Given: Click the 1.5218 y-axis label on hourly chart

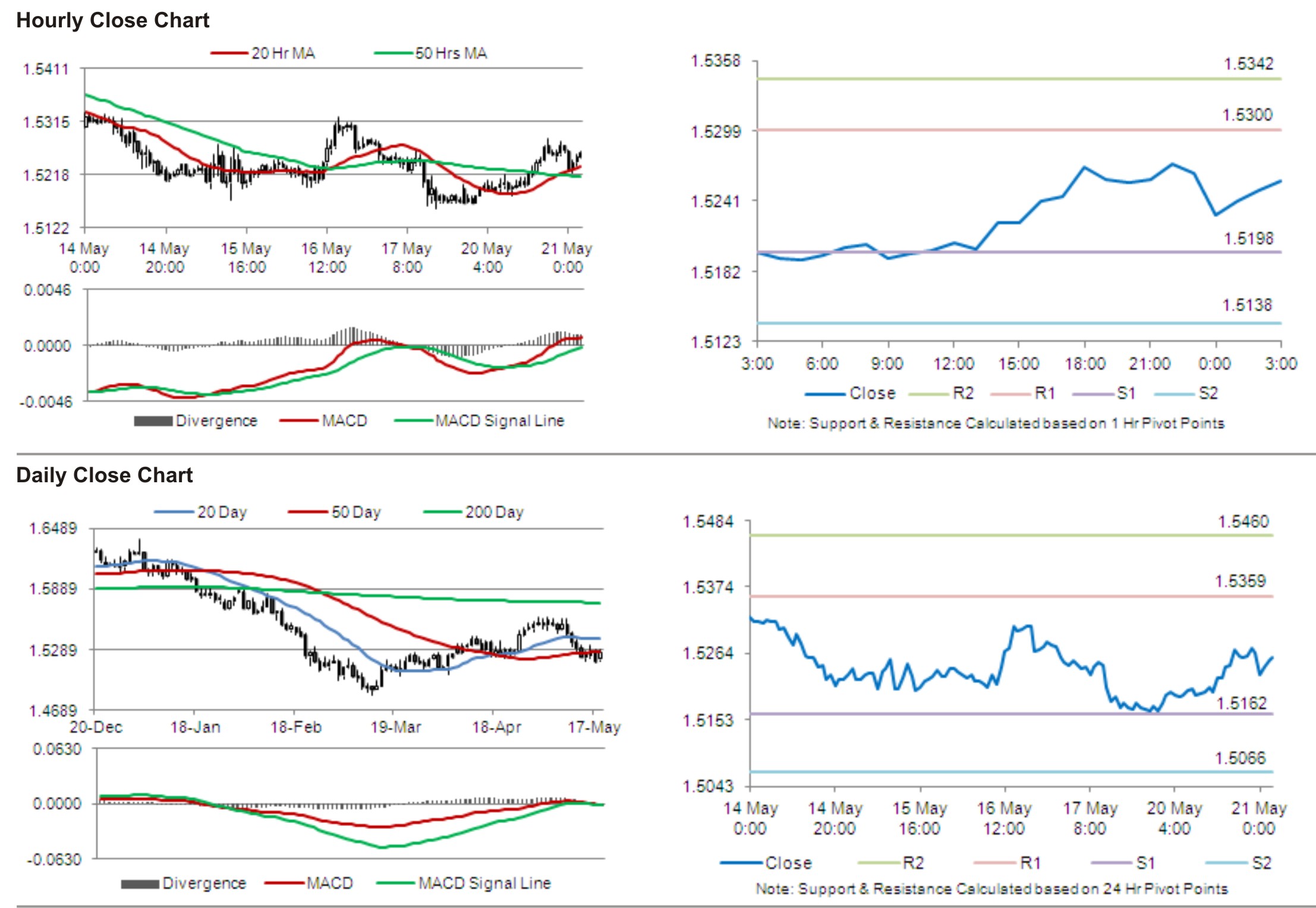Looking at the screenshot, I should (46, 175).
